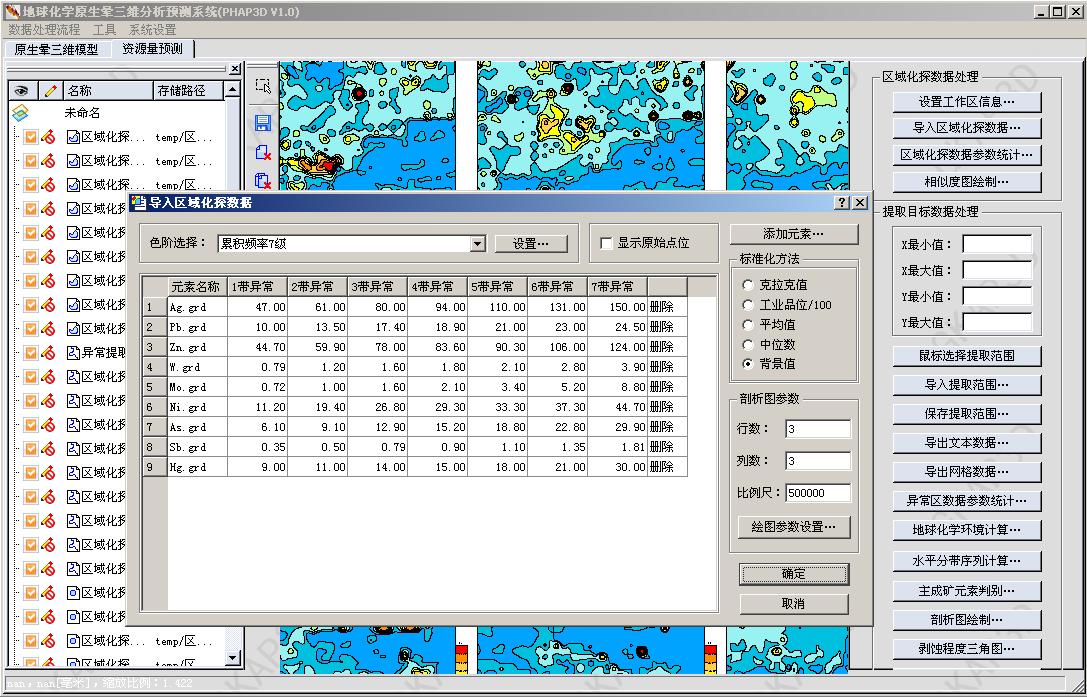The width and height of the screenshot is (1087, 697).
Task: Click the X最小值 input field
Action: click(997, 244)
